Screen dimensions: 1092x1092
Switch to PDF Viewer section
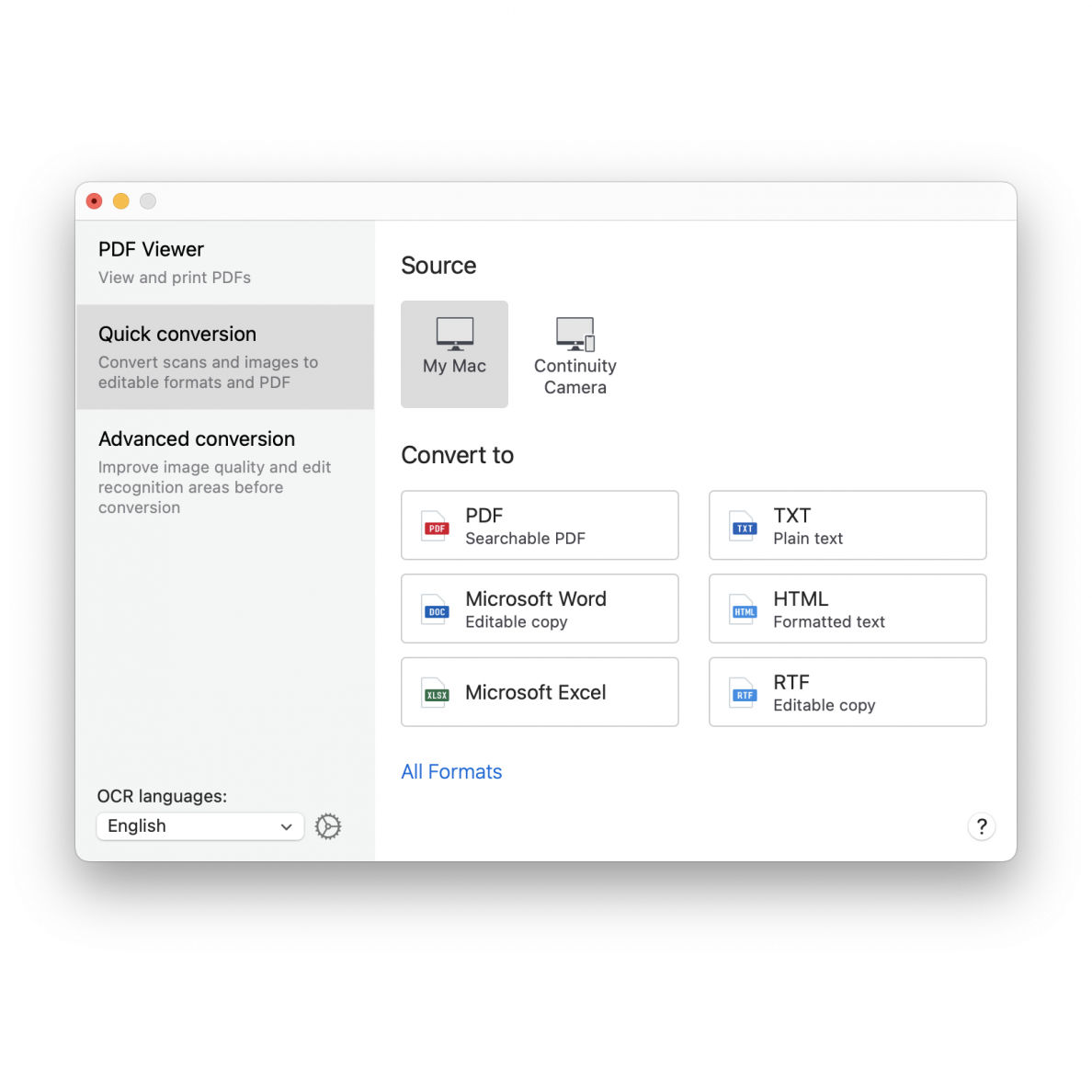click(225, 263)
